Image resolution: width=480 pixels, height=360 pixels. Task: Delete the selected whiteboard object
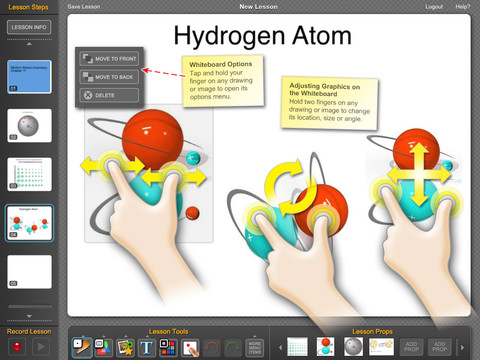109,95
